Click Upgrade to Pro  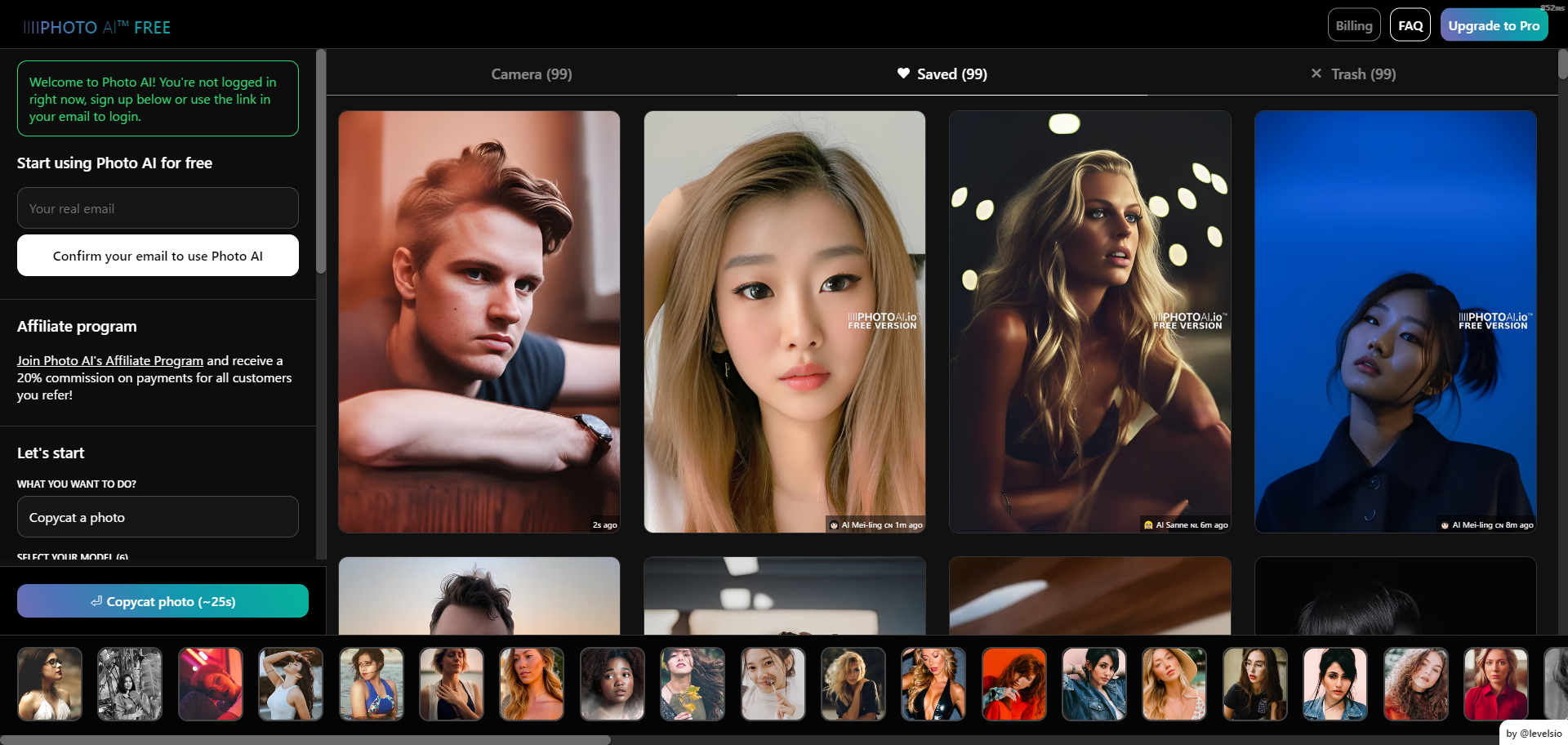click(1494, 25)
